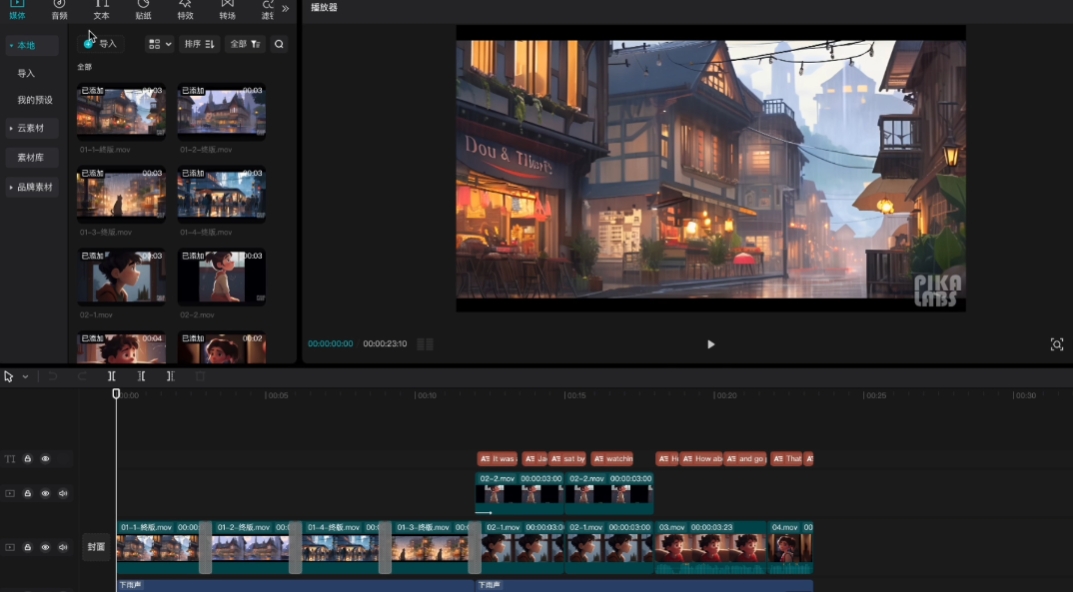Click the grid icon beside the timecode
Viewport: 1073px width, 592px height.
(425, 344)
